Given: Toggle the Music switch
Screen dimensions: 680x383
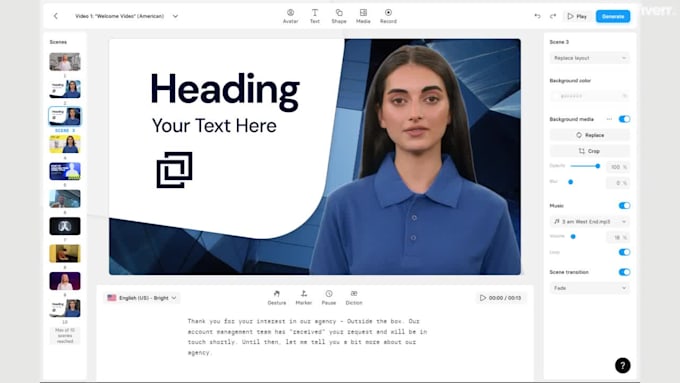Looking at the screenshot, I should pos(624,206).
